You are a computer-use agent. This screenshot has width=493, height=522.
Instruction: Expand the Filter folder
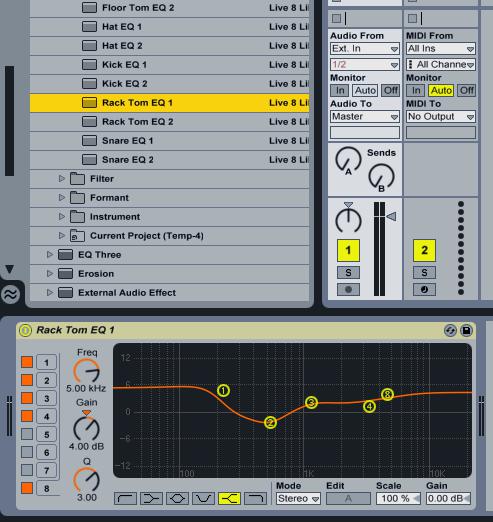point(61,179)
